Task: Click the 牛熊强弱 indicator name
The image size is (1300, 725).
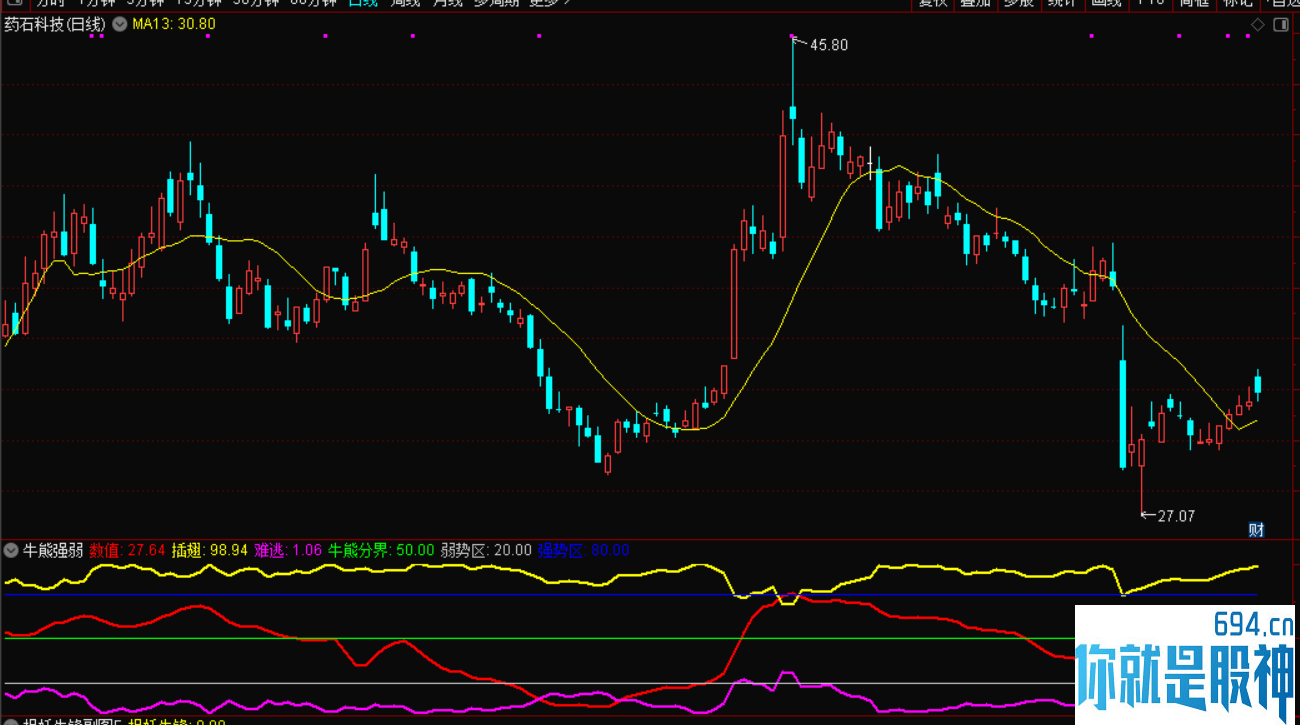Action: coord(53,550)
